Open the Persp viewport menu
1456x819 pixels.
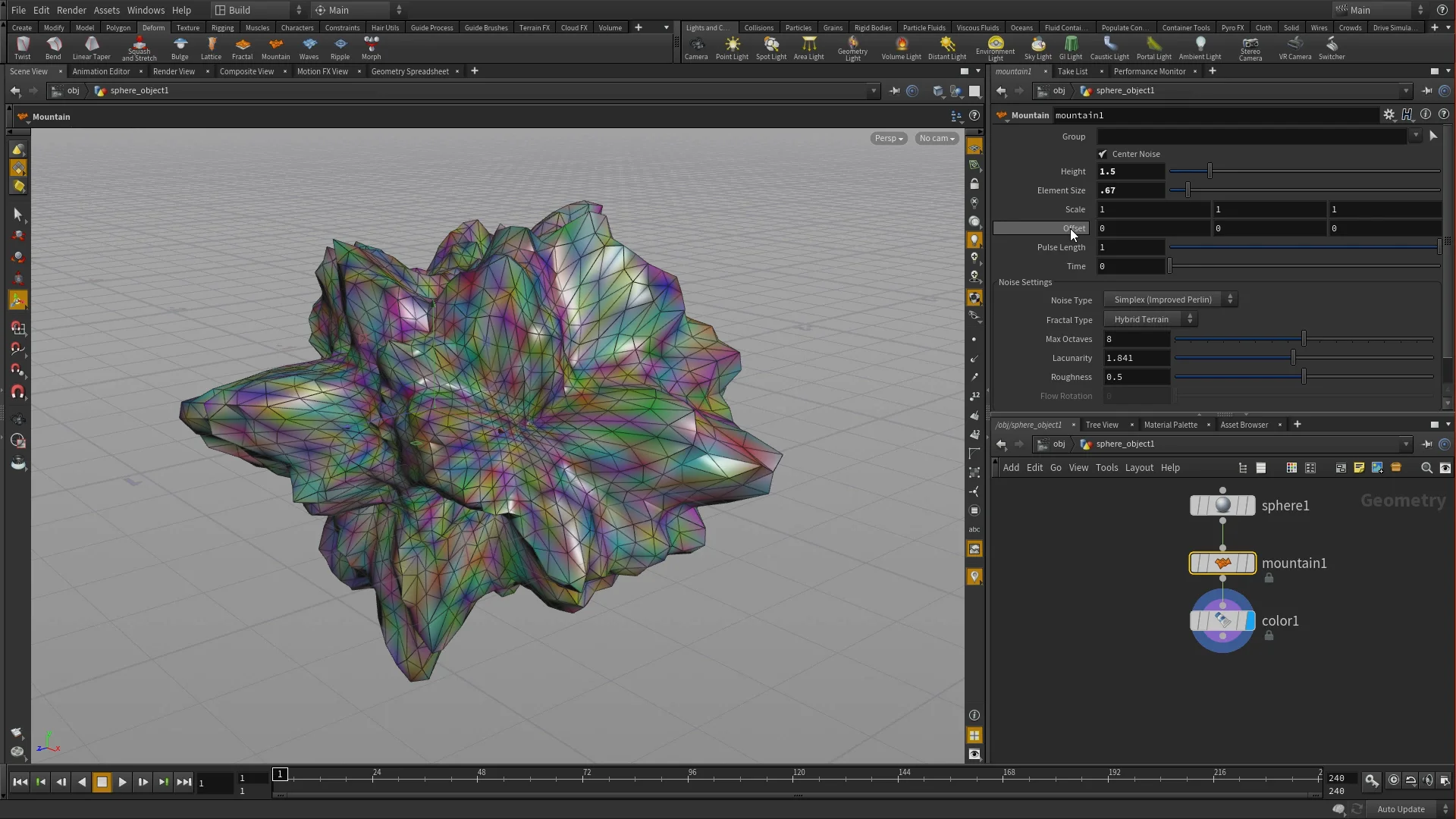(888, 138)
